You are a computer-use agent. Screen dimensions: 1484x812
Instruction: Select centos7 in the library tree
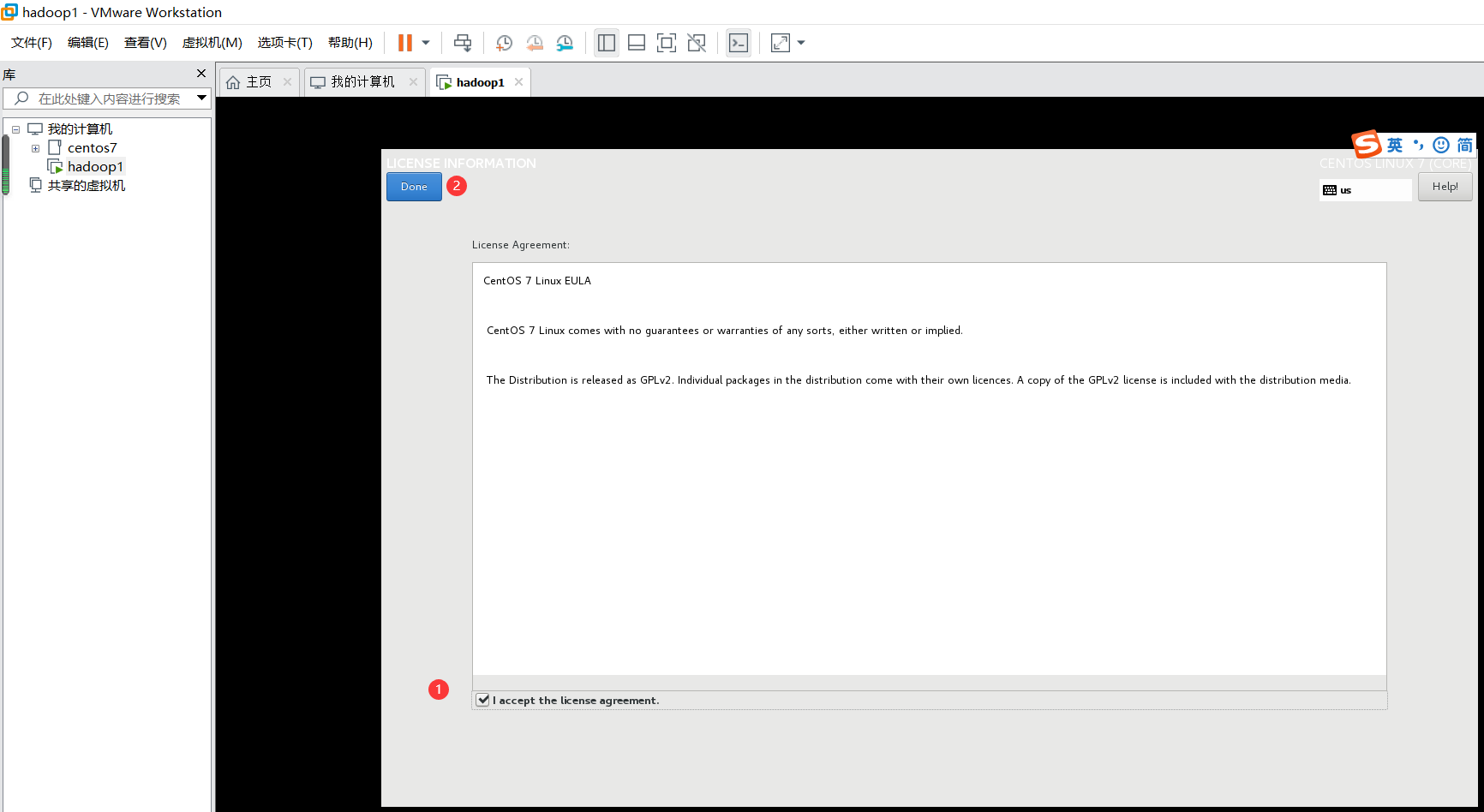tap(93, 148)
